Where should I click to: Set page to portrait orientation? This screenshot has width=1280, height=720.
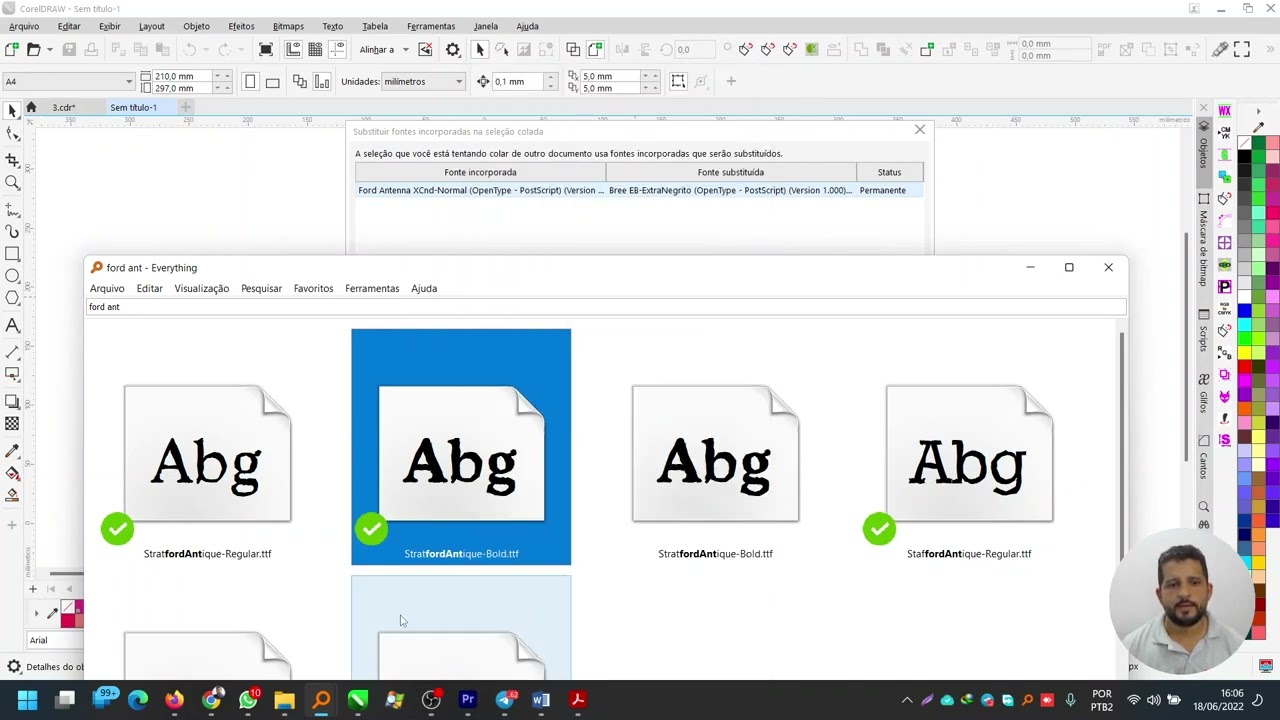coord(250,82)
